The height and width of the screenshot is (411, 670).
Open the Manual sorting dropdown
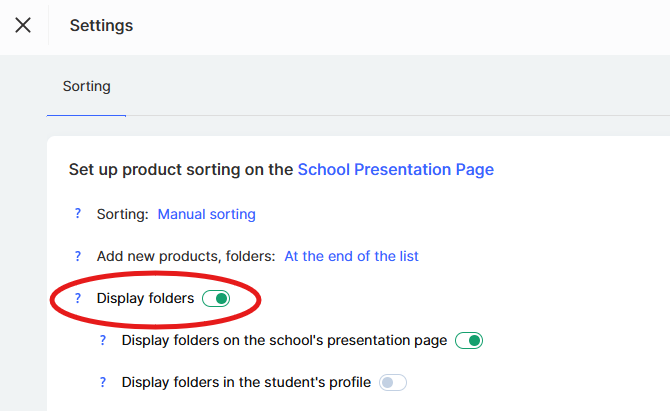(206, 214)
